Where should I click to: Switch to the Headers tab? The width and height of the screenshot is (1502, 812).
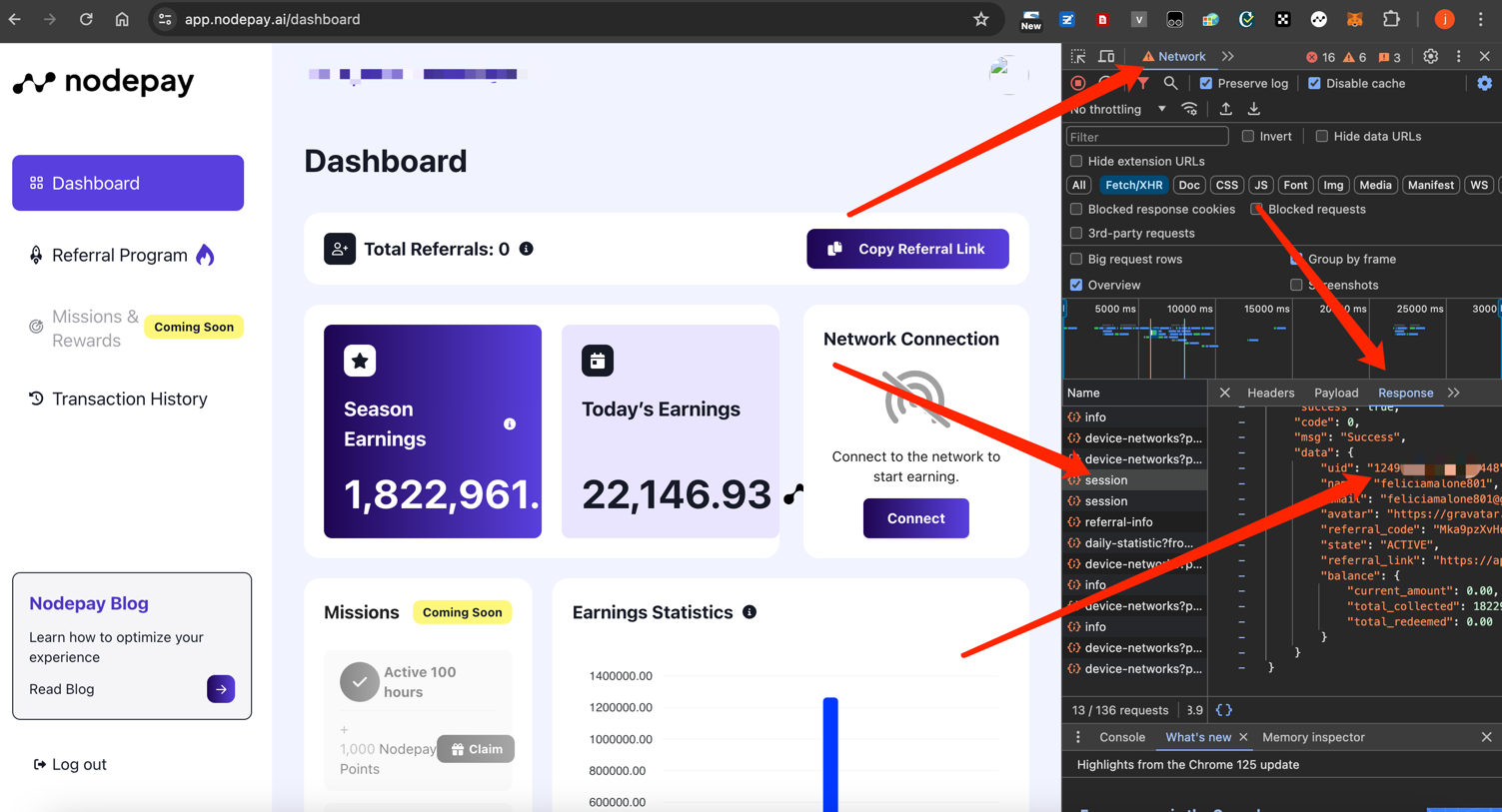[x=1270, y=393]
